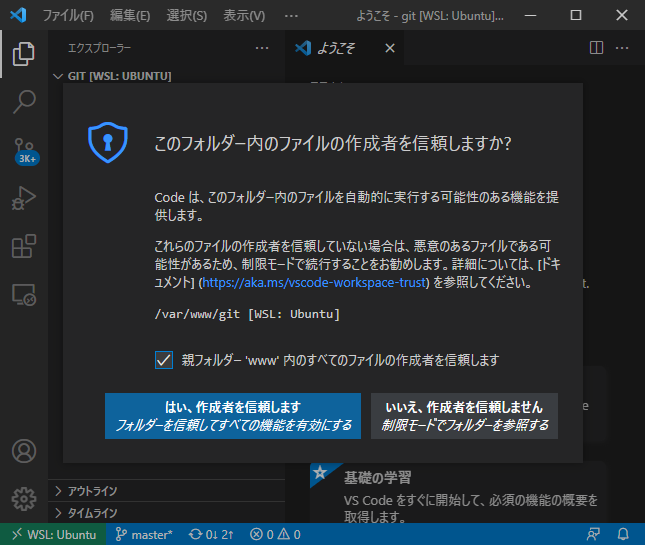
Task: Click the エクスプローラー panel title
Action: click(99, 48)
